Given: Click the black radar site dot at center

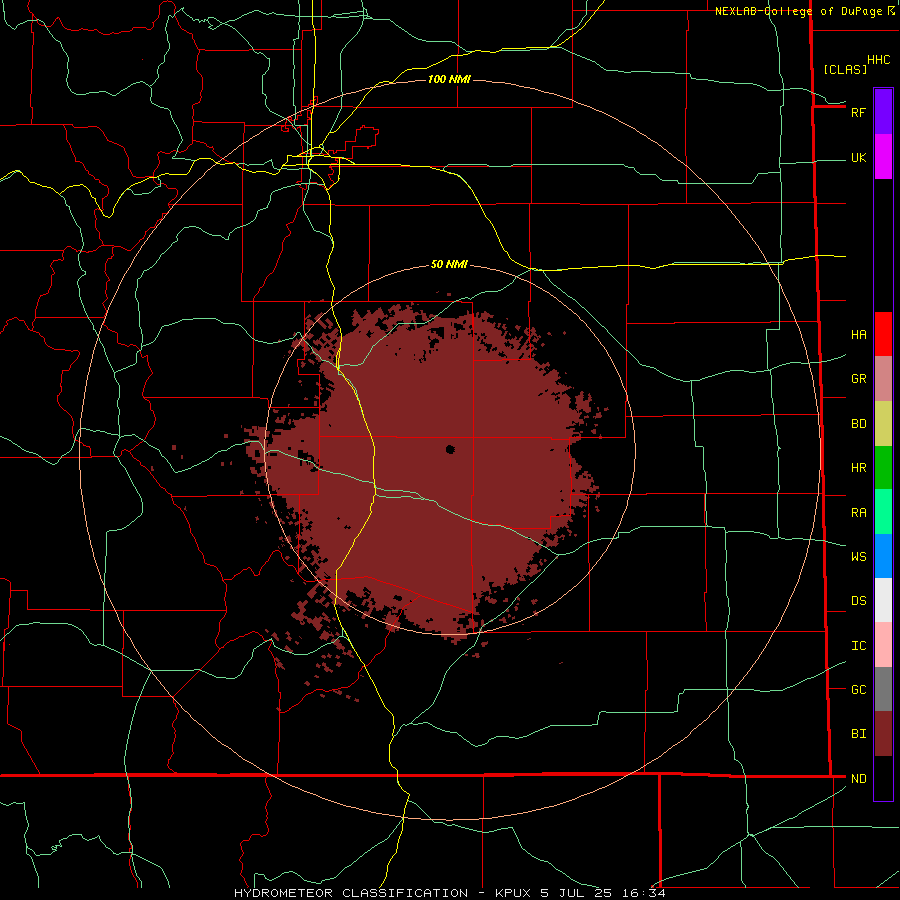Looking at the screenshot, I should tap(450, 449).
